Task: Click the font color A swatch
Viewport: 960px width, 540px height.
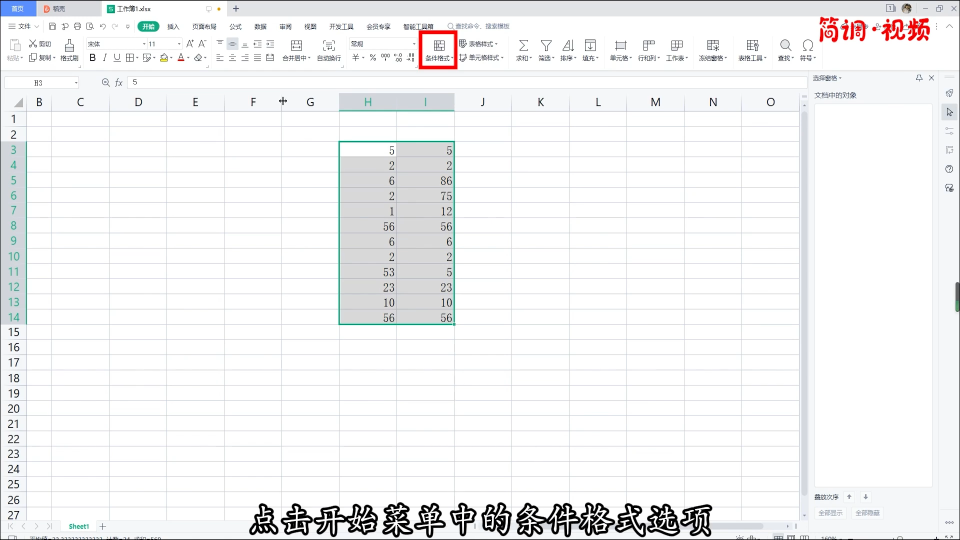Action: 180,58
